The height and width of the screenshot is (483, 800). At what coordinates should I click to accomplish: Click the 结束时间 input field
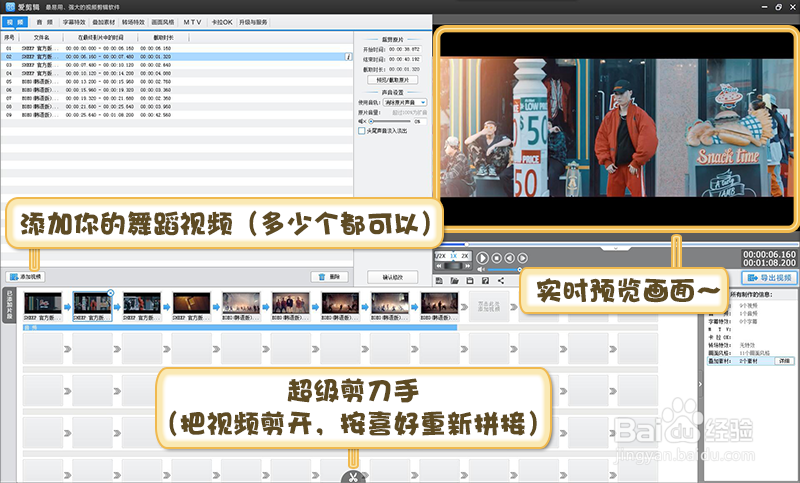pos(404,59)
